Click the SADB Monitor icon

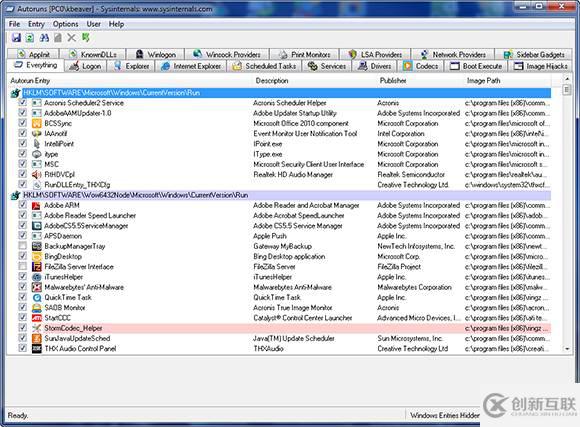pyautogui.click(x=37, y=307)
